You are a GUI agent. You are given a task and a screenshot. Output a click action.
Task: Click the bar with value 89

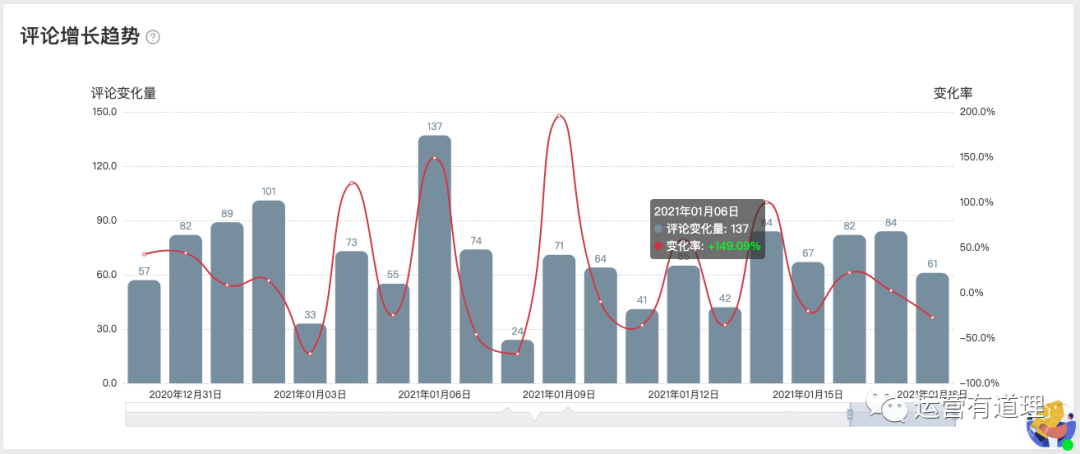[227, 302]
